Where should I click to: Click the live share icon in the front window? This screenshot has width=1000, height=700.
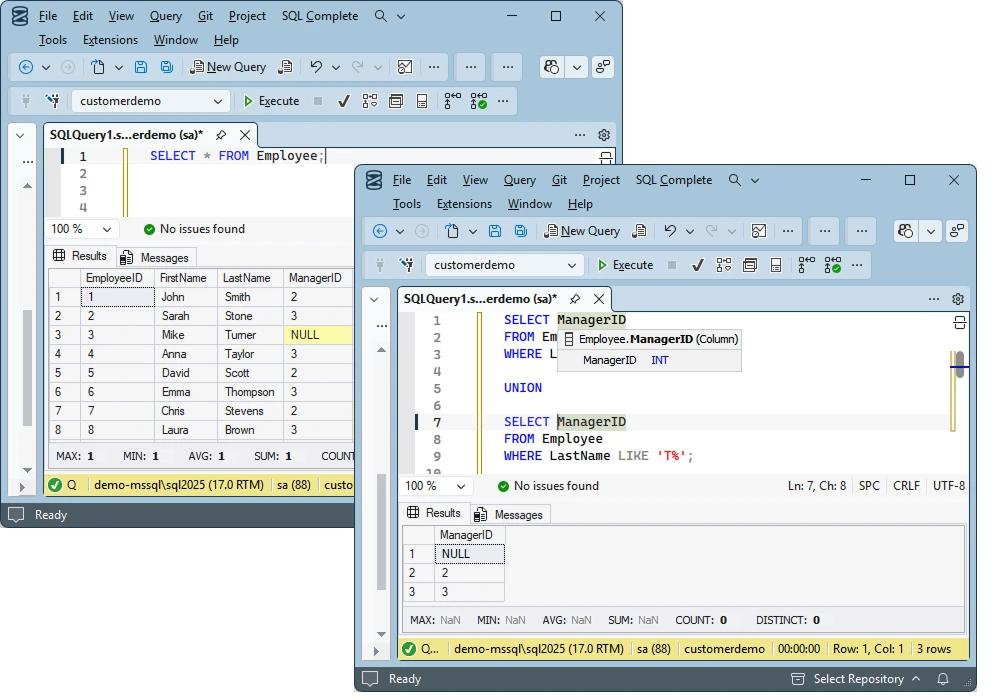coord(957,231)
